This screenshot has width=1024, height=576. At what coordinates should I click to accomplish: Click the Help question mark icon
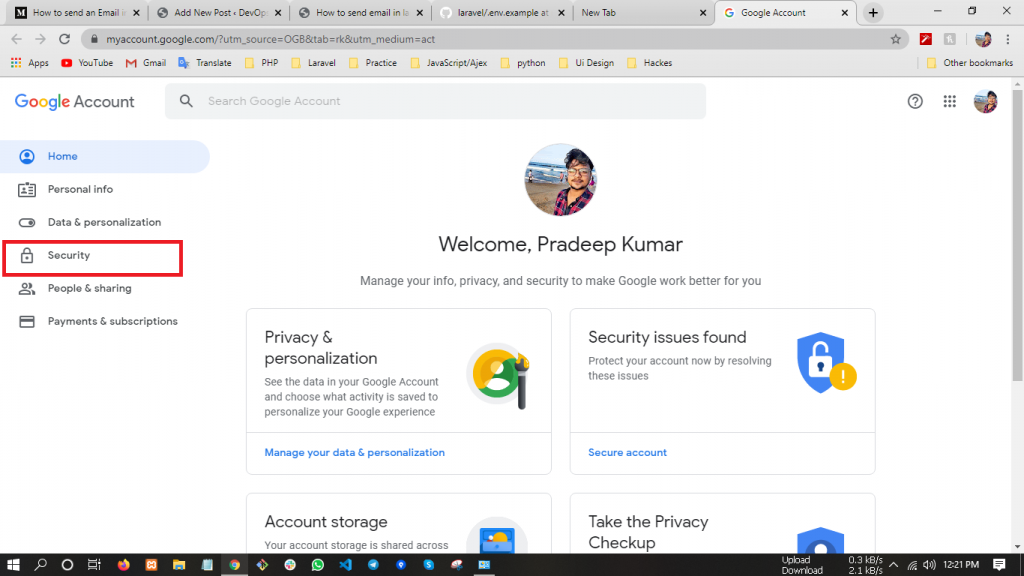point(914,101)
